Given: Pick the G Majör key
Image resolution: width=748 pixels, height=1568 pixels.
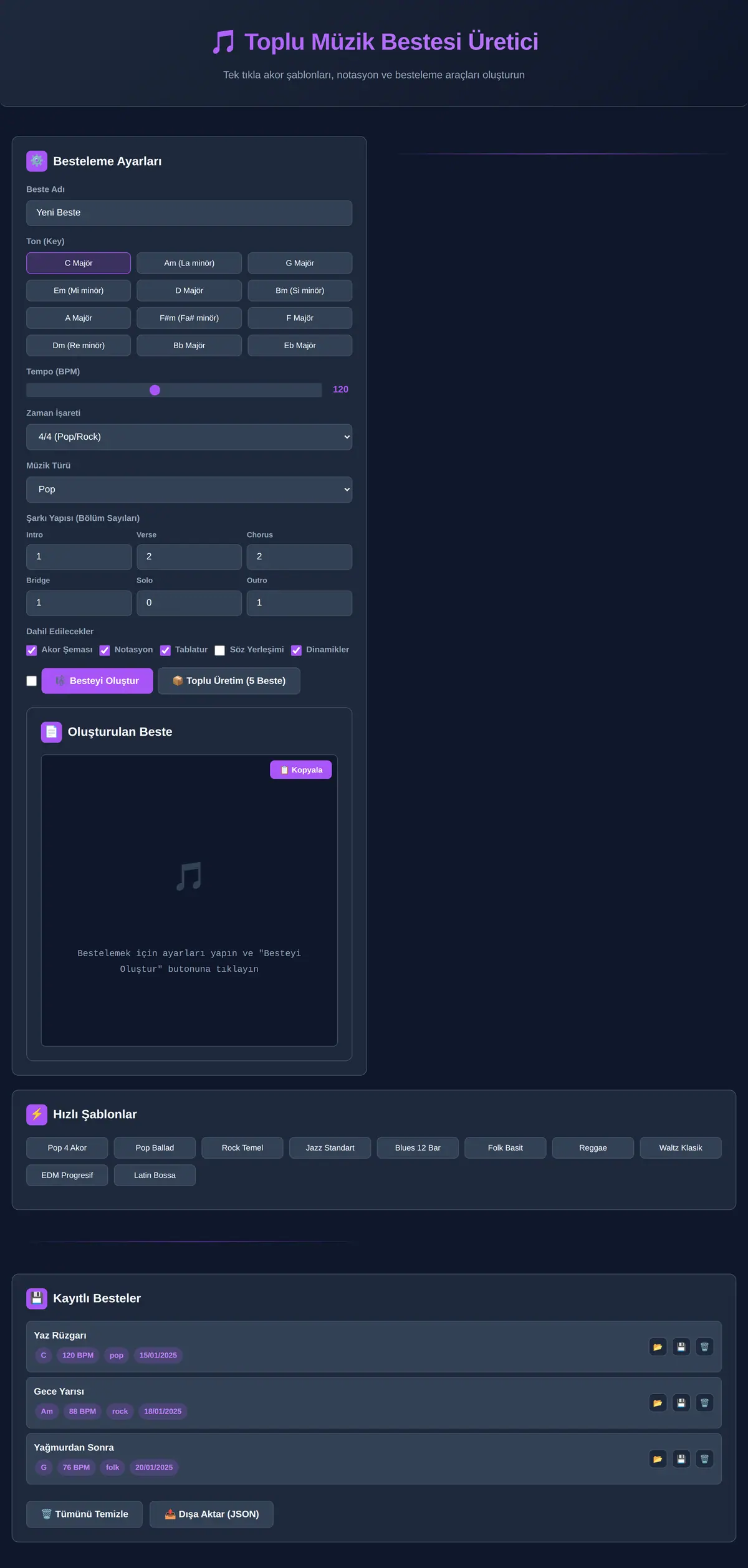Looking at the screenshot, I should [300, 263].
